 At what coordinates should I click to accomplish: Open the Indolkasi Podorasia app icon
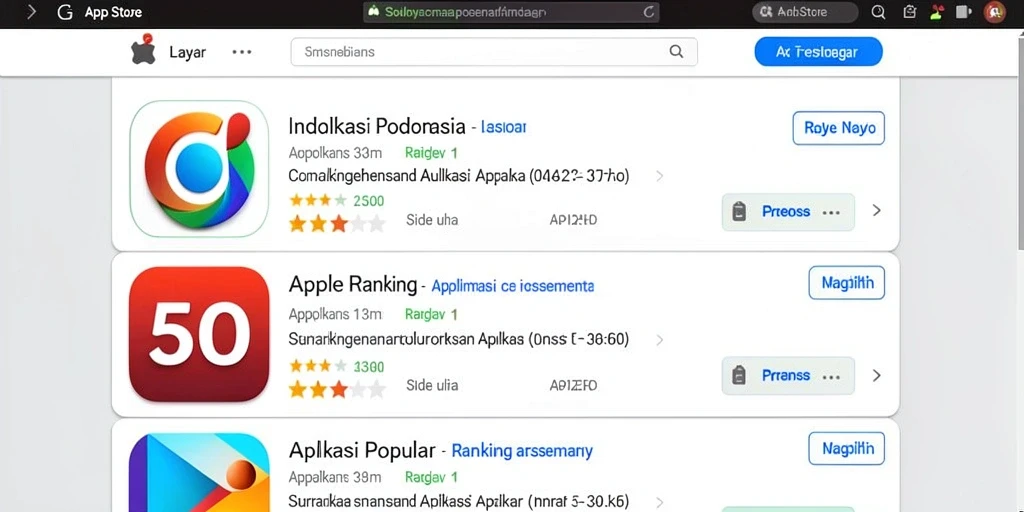[199, 168]
